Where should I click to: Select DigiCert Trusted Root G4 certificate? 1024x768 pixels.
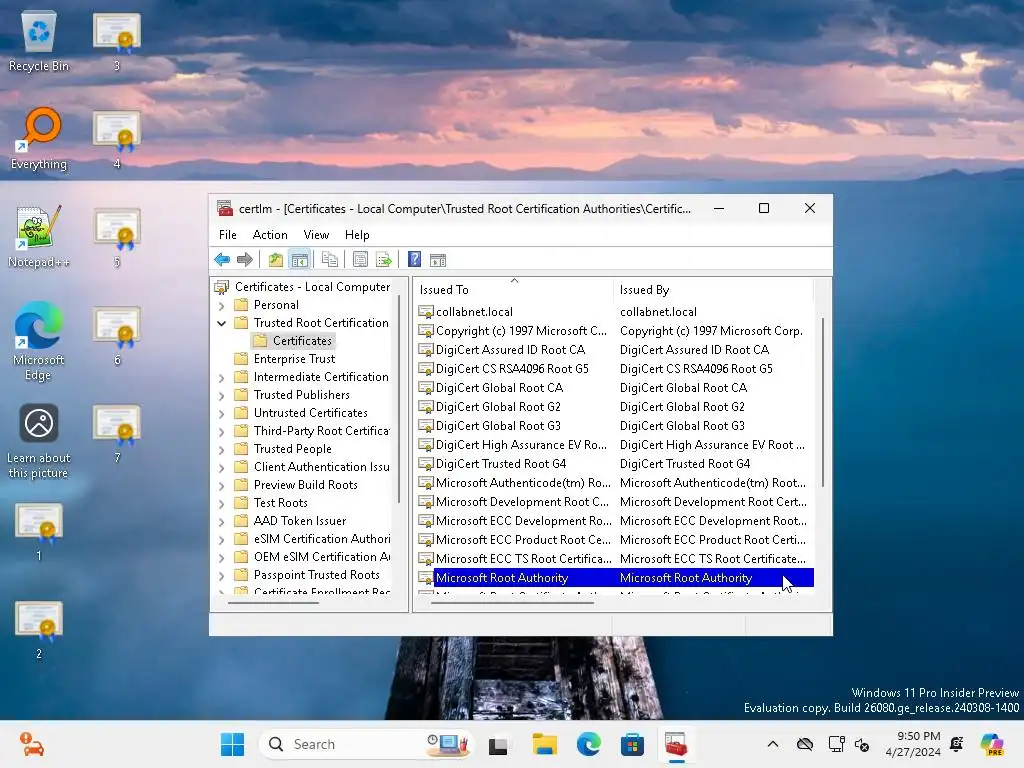[x=615, y=464]
